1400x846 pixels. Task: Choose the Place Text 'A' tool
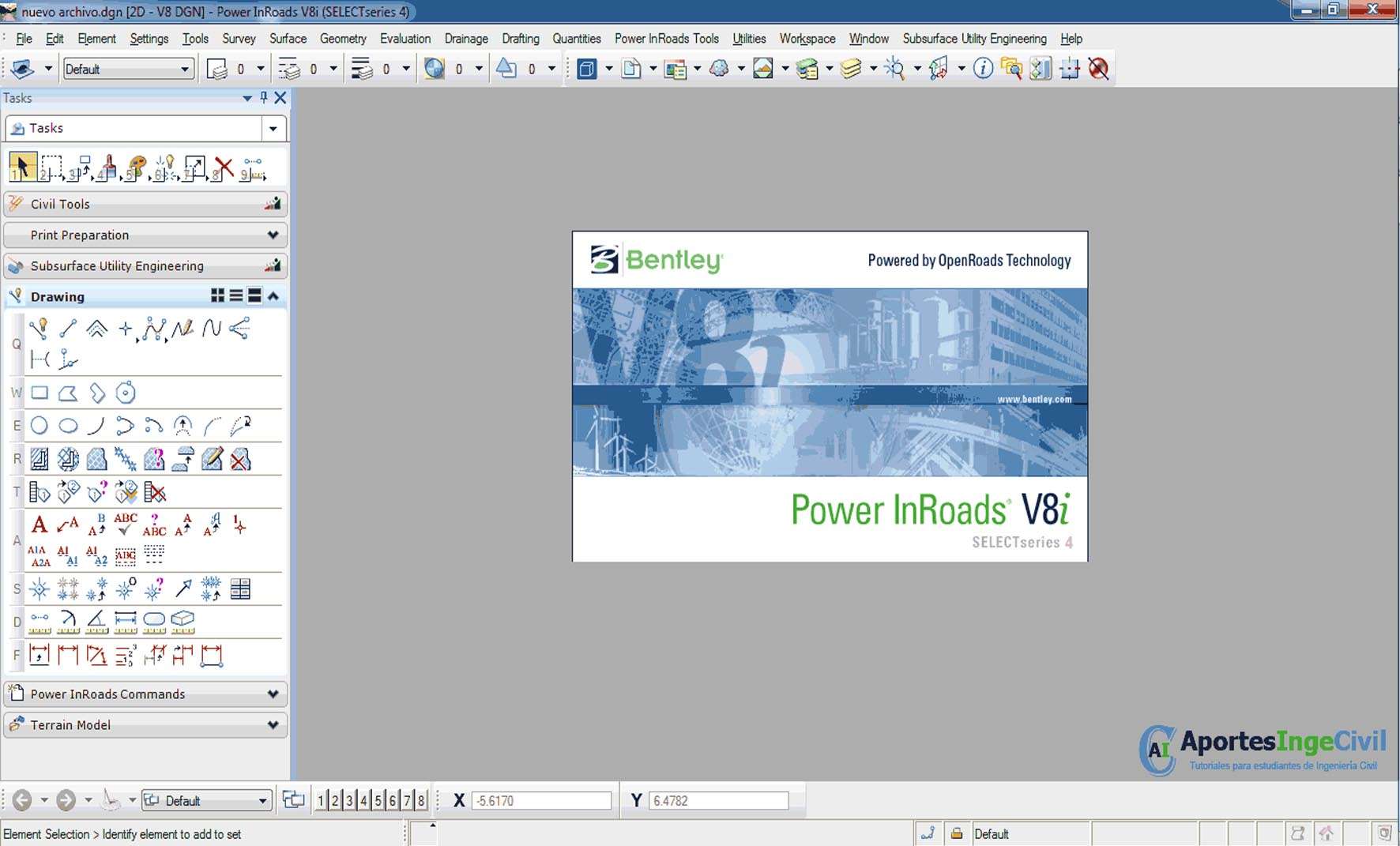pyautogui.click(x=39, y=524)
